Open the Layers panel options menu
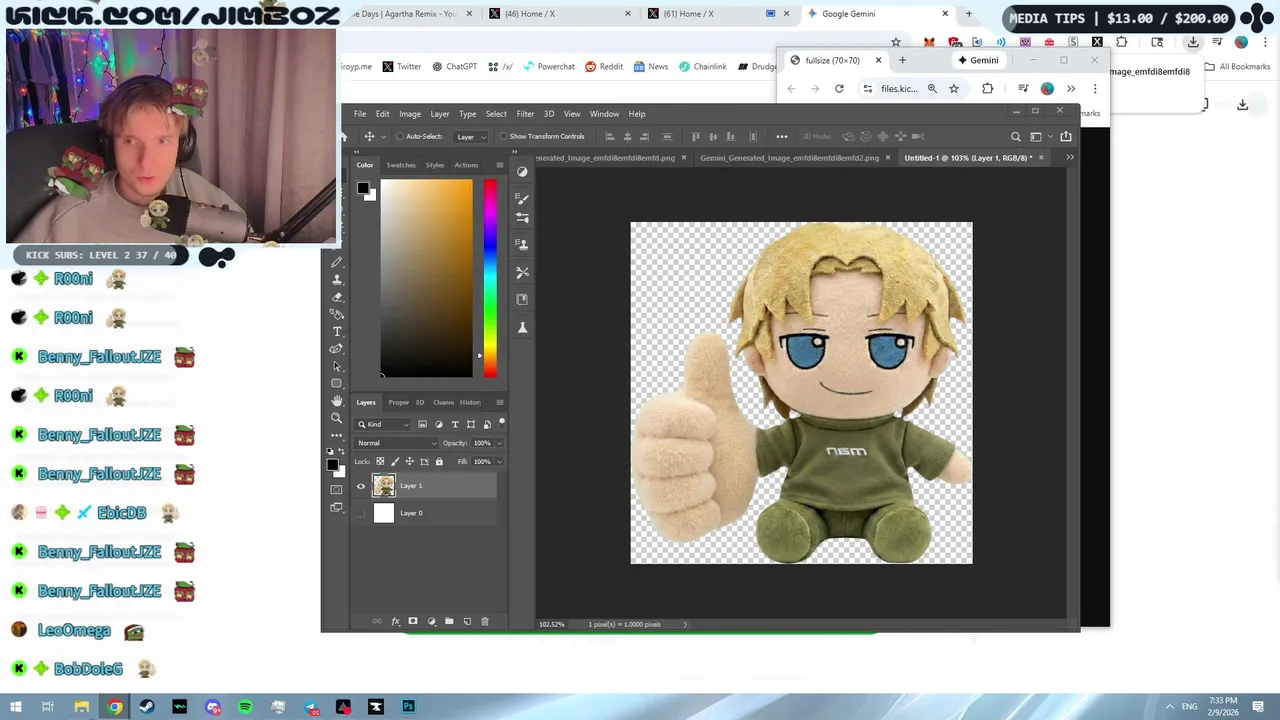1280x720 pixels. pos(500,402)
